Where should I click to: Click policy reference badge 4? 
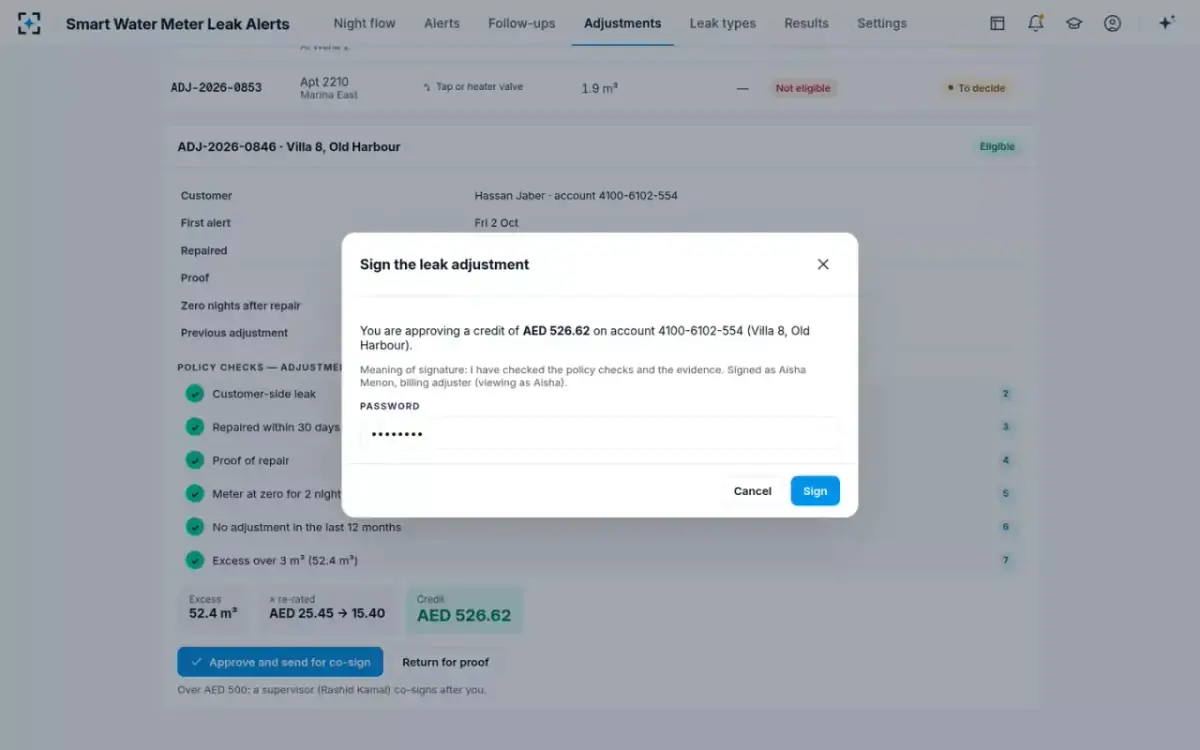pos(1006,460)
